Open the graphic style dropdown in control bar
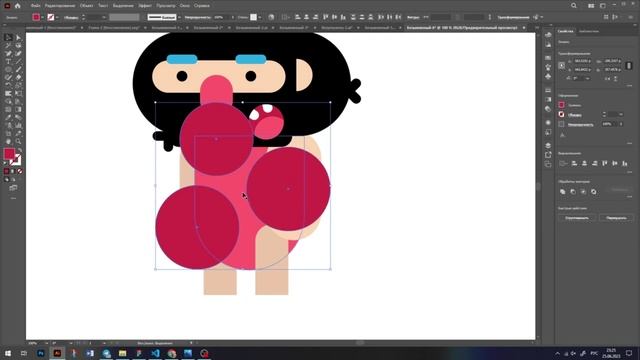The image size is (640, 360). tap(260, 17)
